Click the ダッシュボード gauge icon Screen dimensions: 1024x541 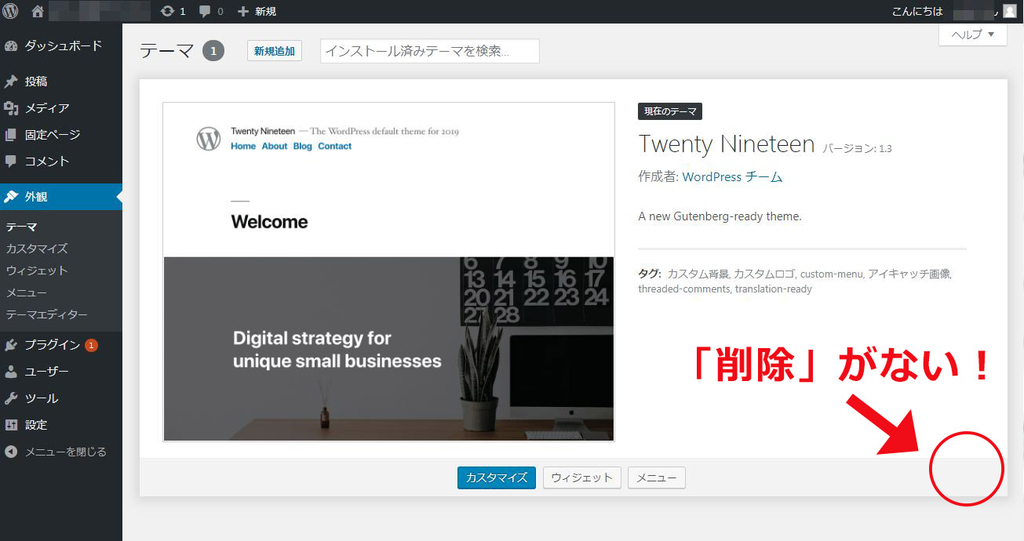pyautogui.click(x=10, y=46)
